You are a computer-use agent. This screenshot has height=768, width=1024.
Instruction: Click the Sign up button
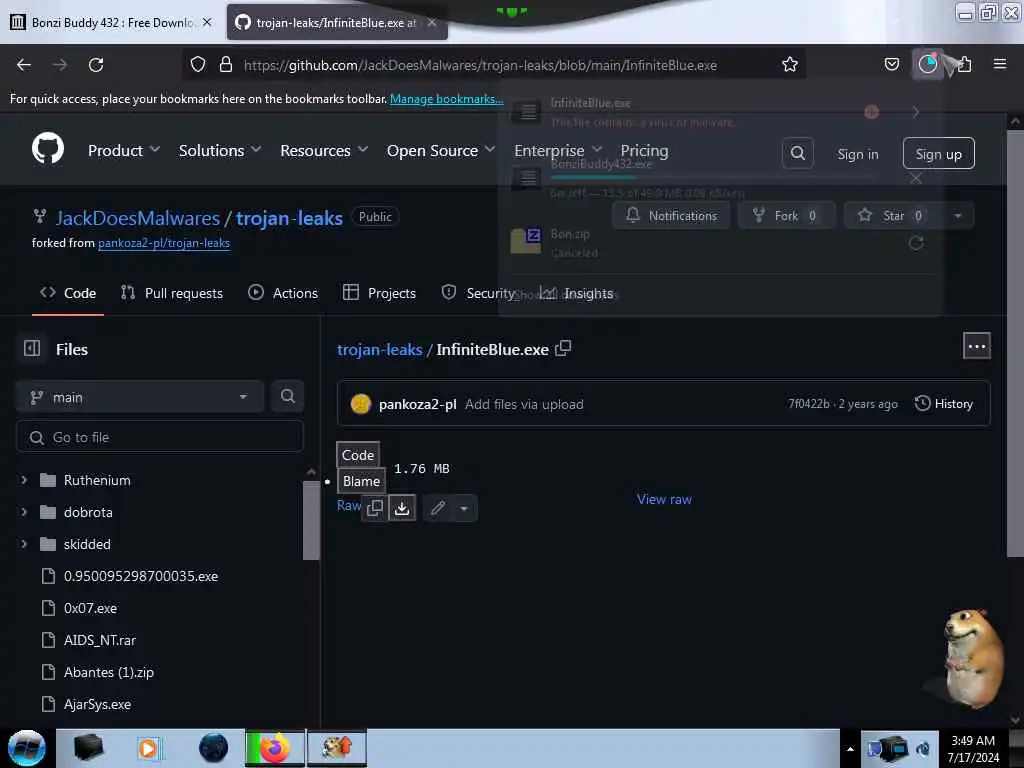[x=938, y=154]
